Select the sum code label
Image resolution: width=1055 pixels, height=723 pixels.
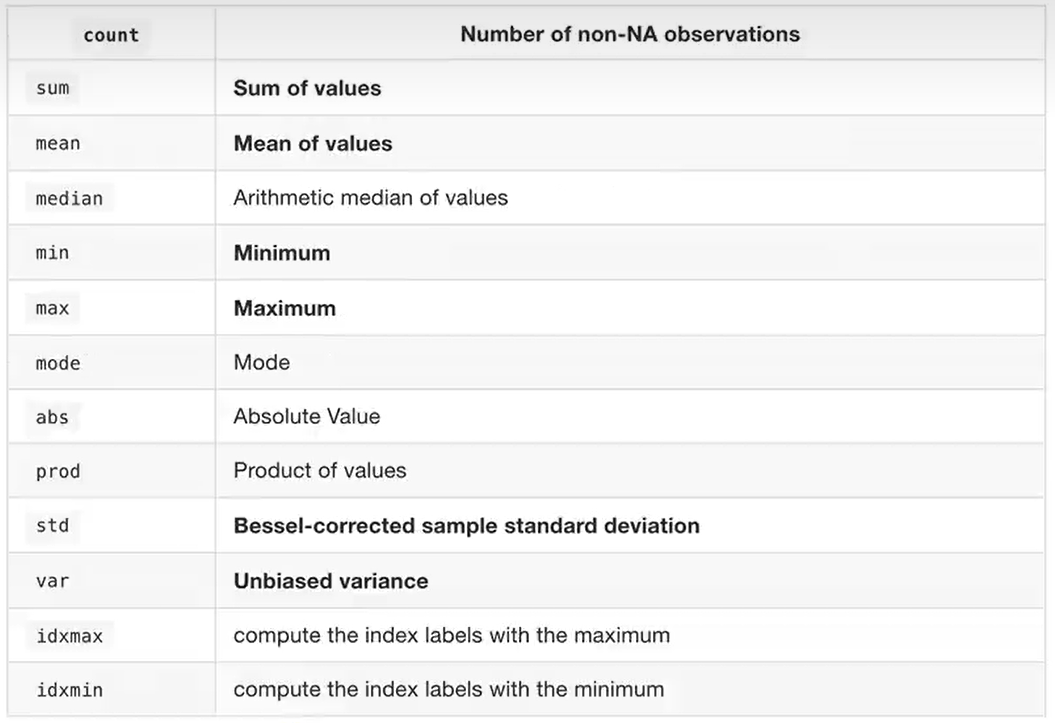click(53, 88)
